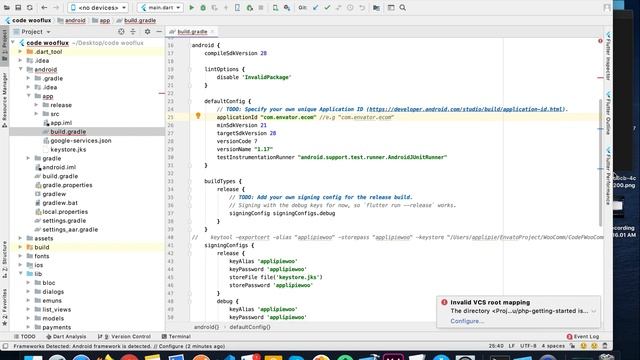
Task: Show VCS history clock icon
Action: click(350, 7)
